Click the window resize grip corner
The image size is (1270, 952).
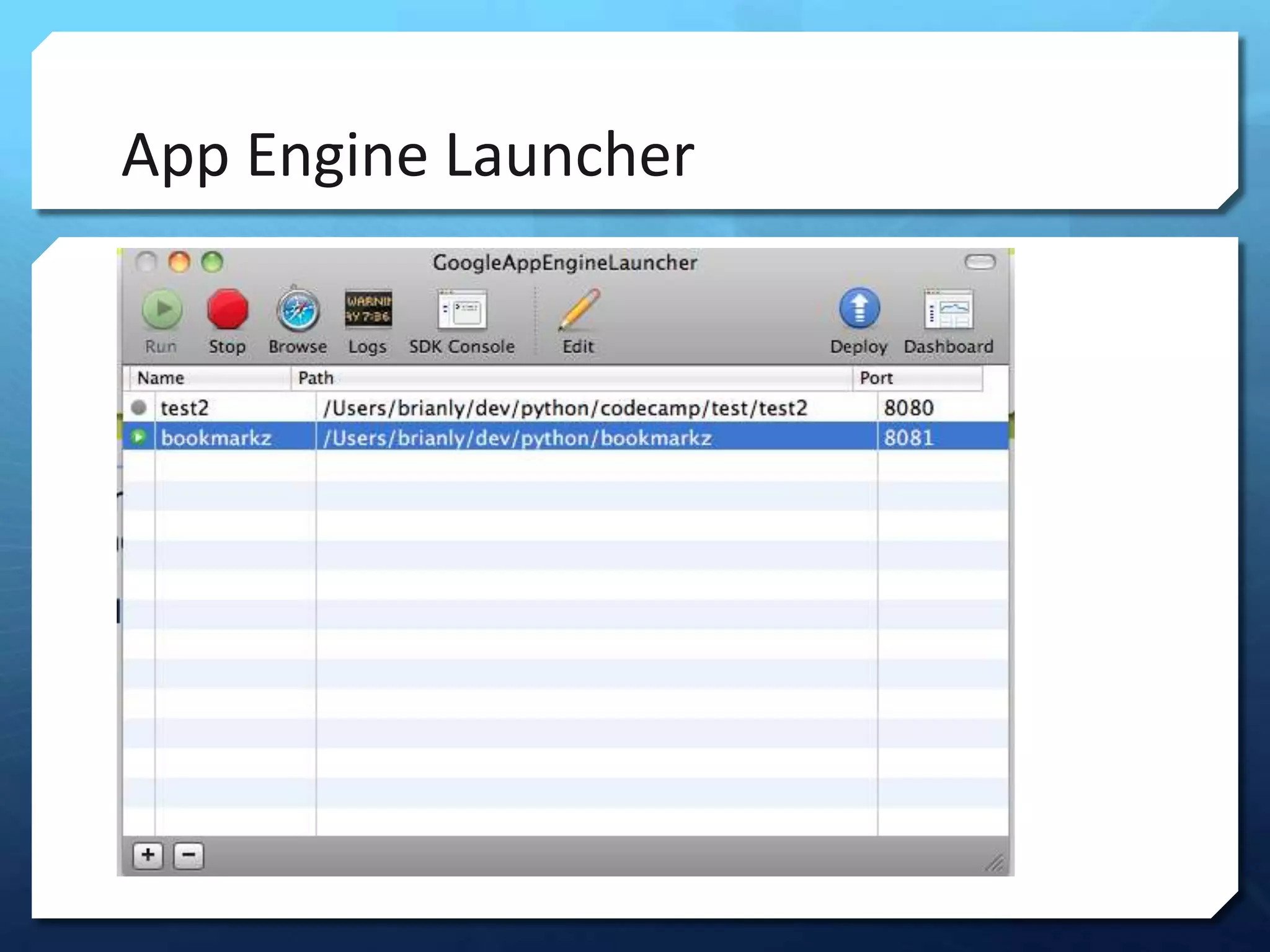tap(995, 863)
